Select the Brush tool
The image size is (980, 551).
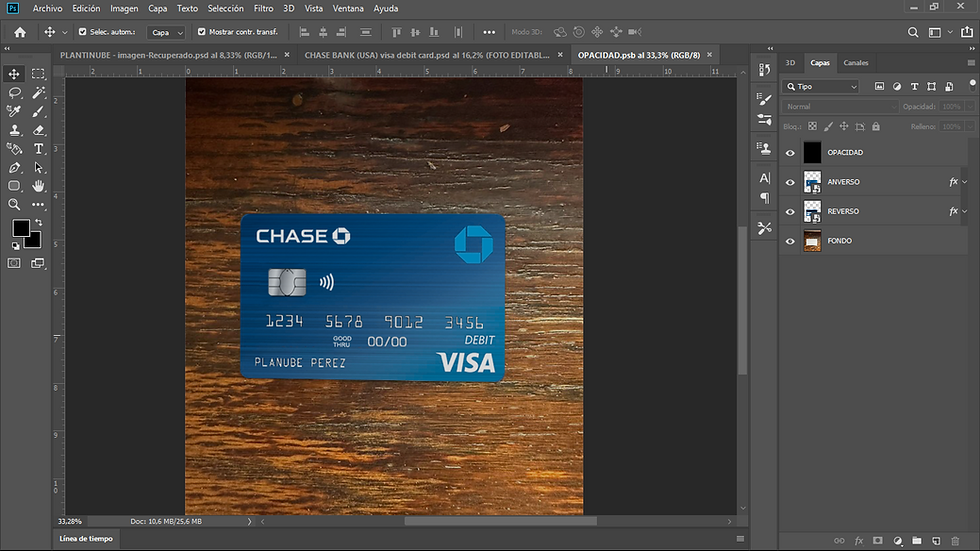(x=38, y=111)
